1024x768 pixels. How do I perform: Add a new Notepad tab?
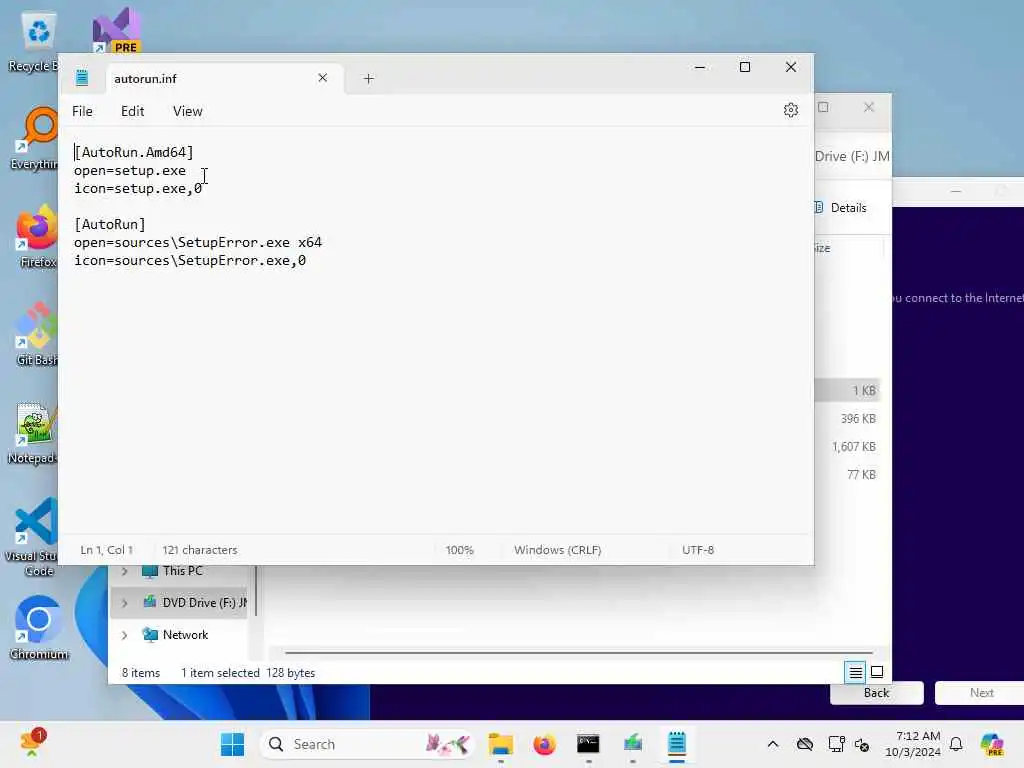[x=368, y=78]
